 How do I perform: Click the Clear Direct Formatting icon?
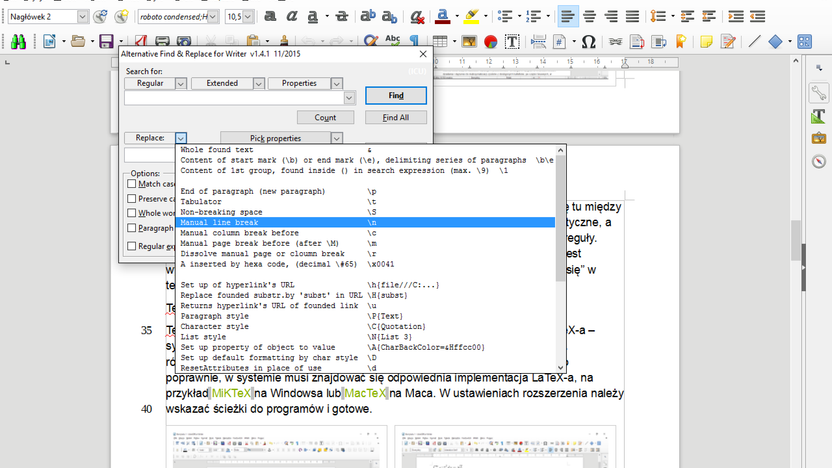(417, 16)
